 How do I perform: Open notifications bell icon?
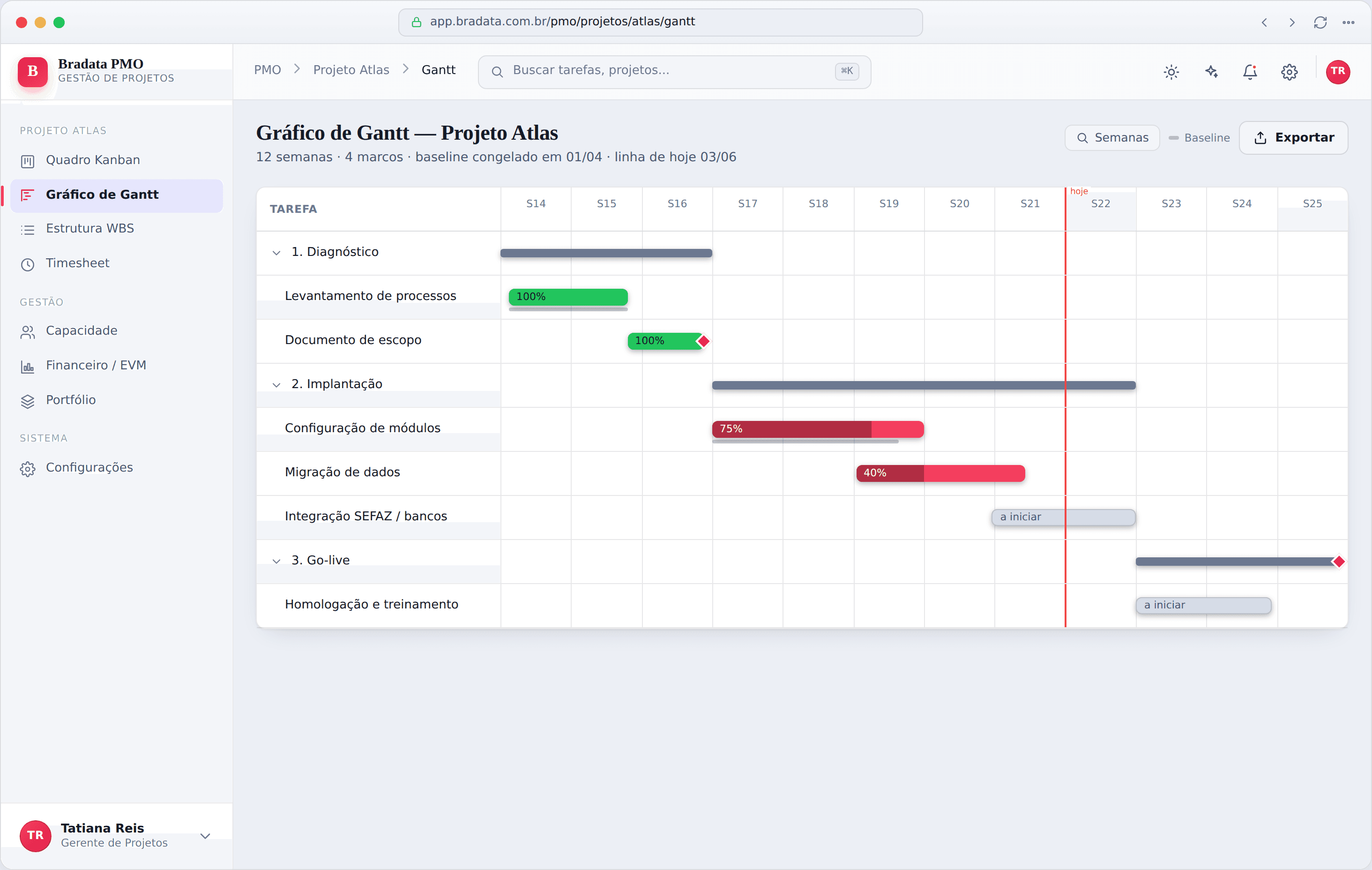point(1250,72)
